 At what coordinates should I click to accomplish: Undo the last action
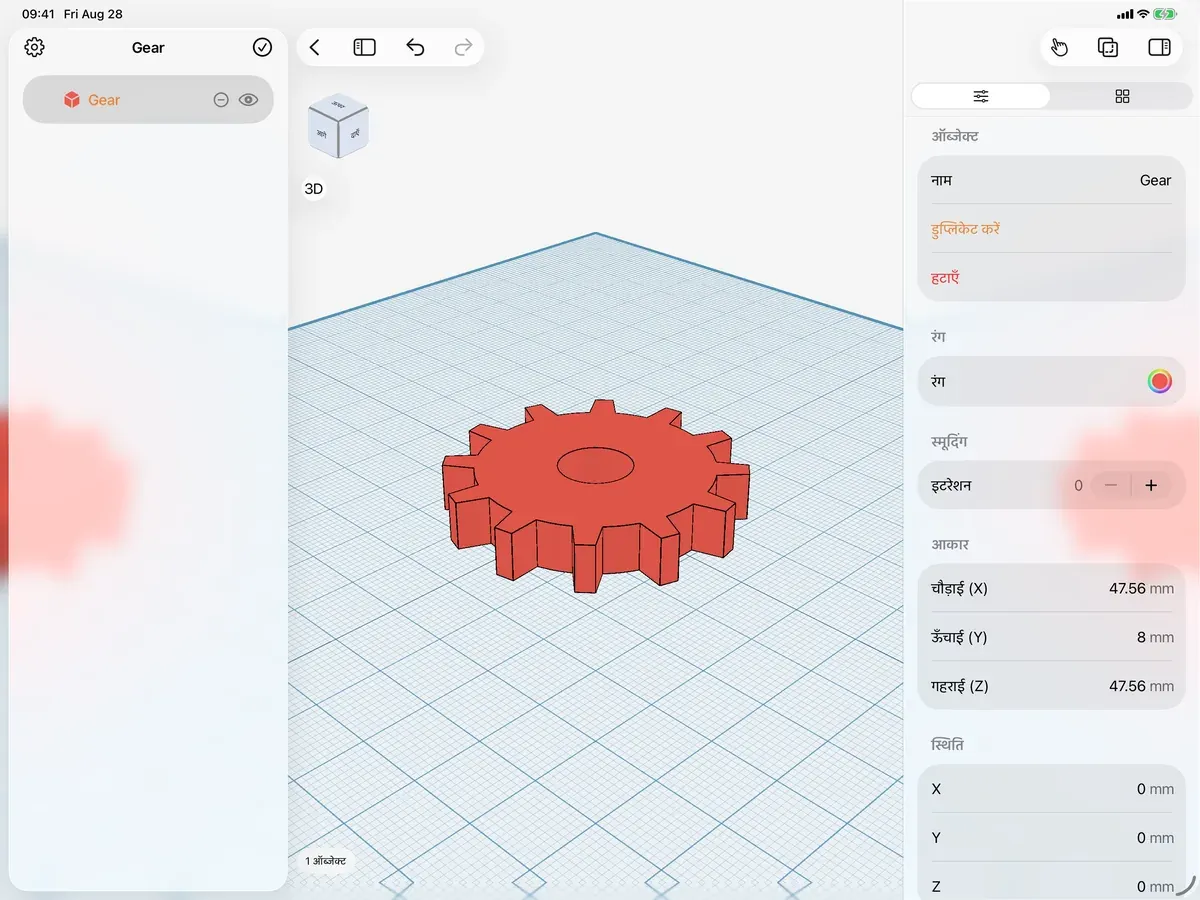coord(415,47)
